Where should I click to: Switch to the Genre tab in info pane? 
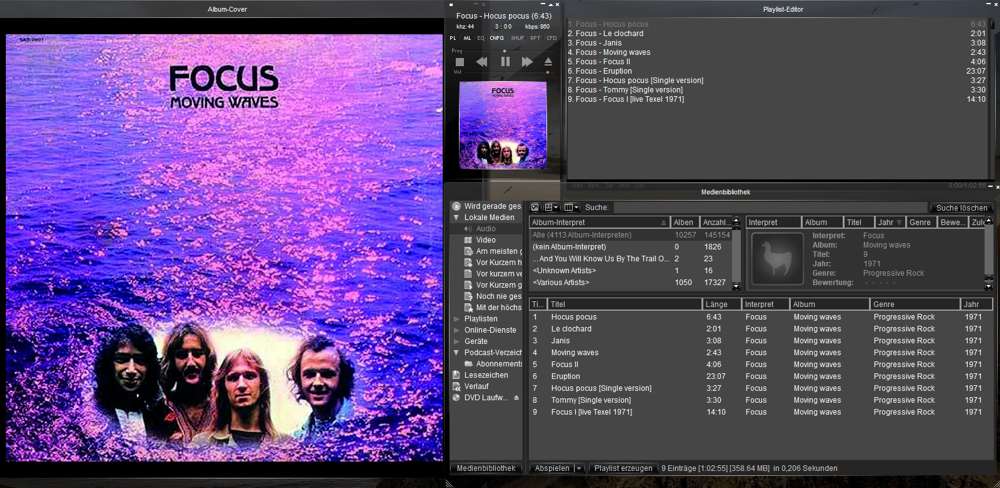point(920,222)
